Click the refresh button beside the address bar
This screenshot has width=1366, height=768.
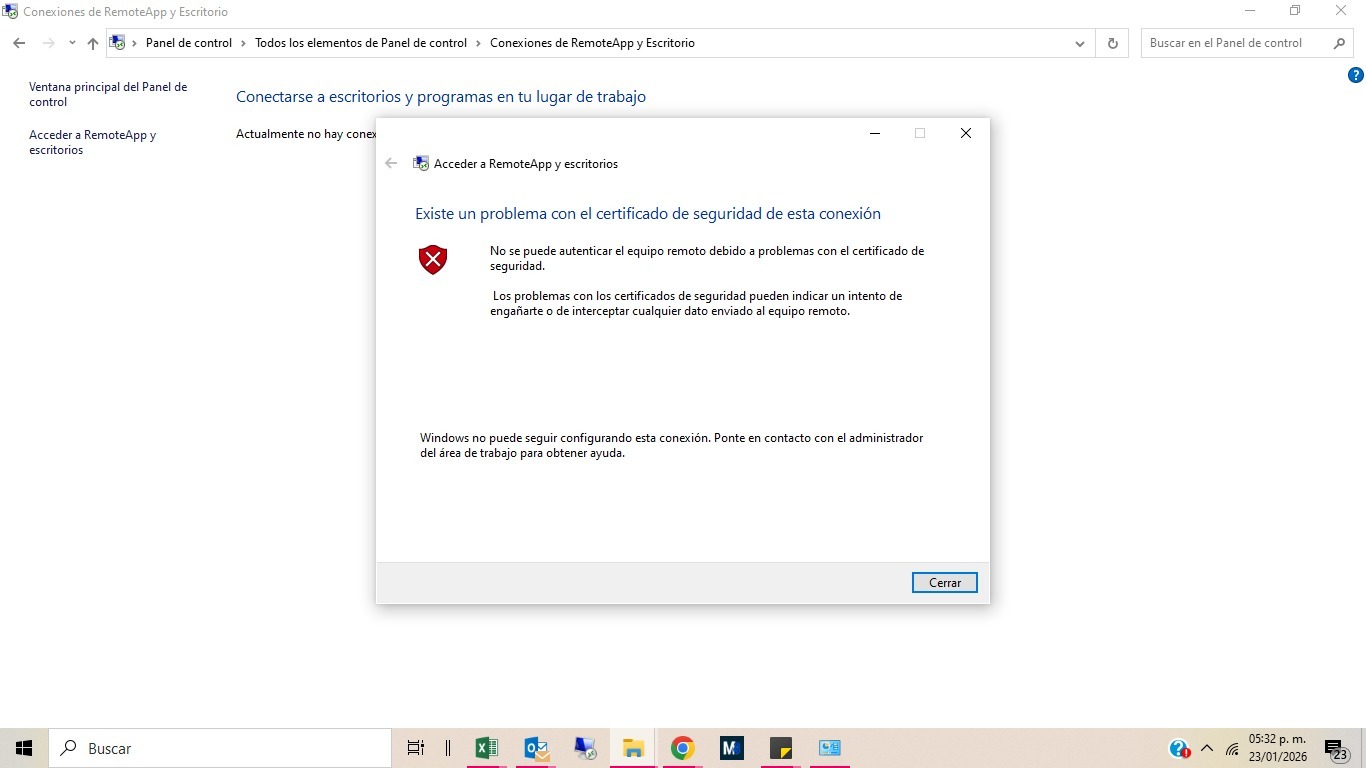(1112, 43)
